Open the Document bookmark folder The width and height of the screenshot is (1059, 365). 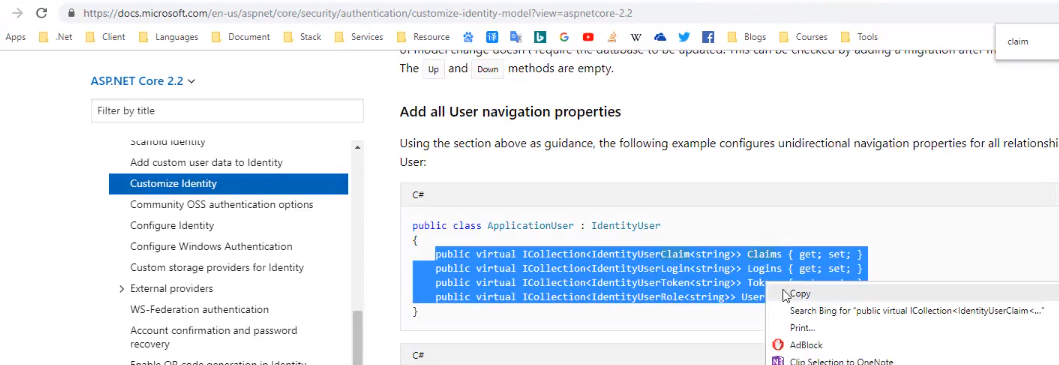click(240, 37)
